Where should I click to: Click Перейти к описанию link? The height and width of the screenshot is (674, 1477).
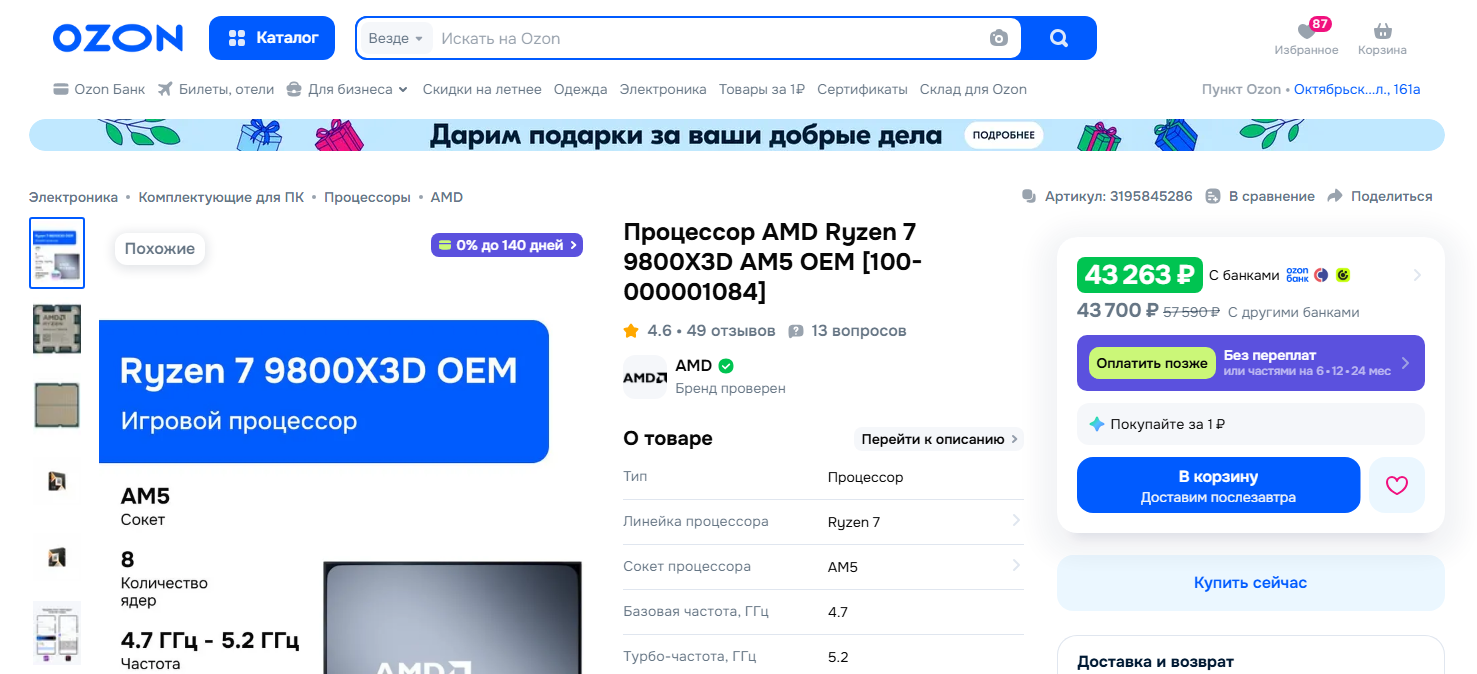(939, 439)
